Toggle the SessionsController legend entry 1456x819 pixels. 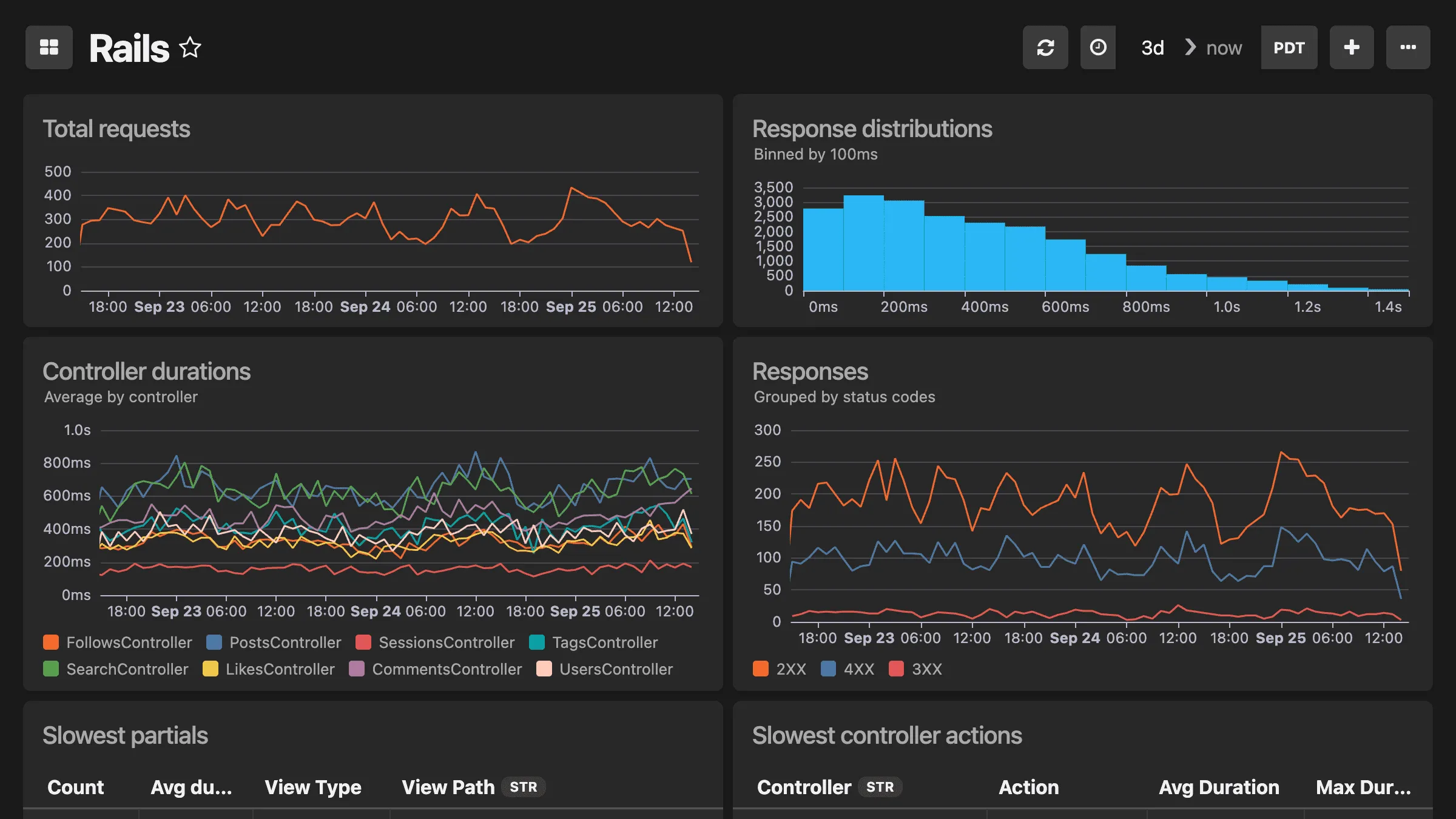[x=446, y=642]
